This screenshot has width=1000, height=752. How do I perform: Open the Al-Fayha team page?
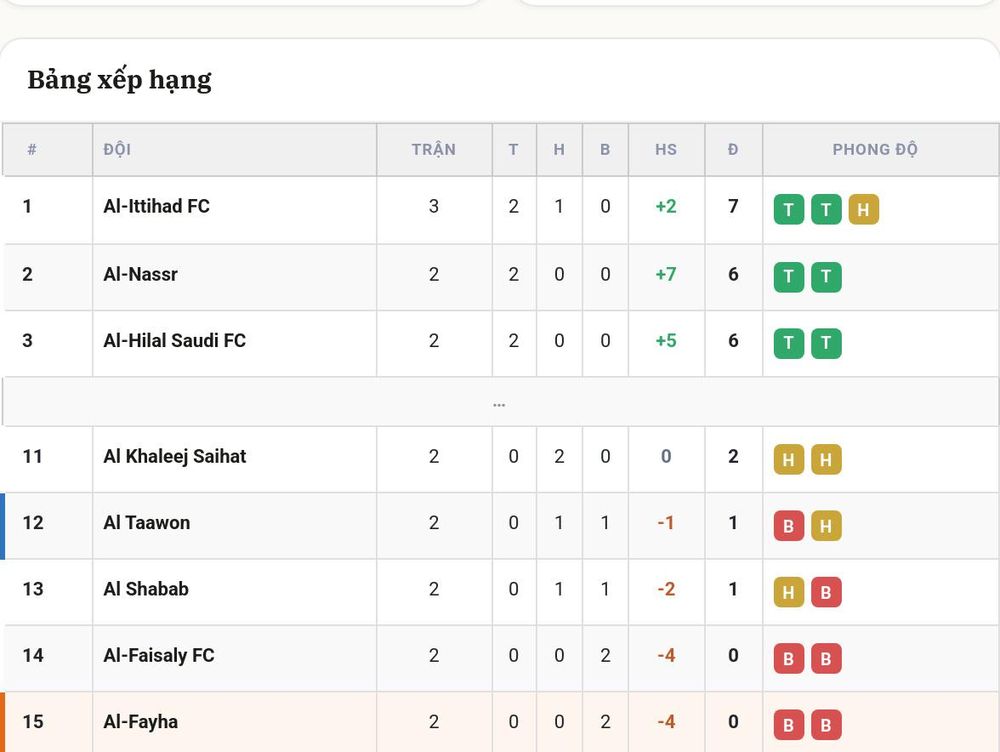point(140,721)
